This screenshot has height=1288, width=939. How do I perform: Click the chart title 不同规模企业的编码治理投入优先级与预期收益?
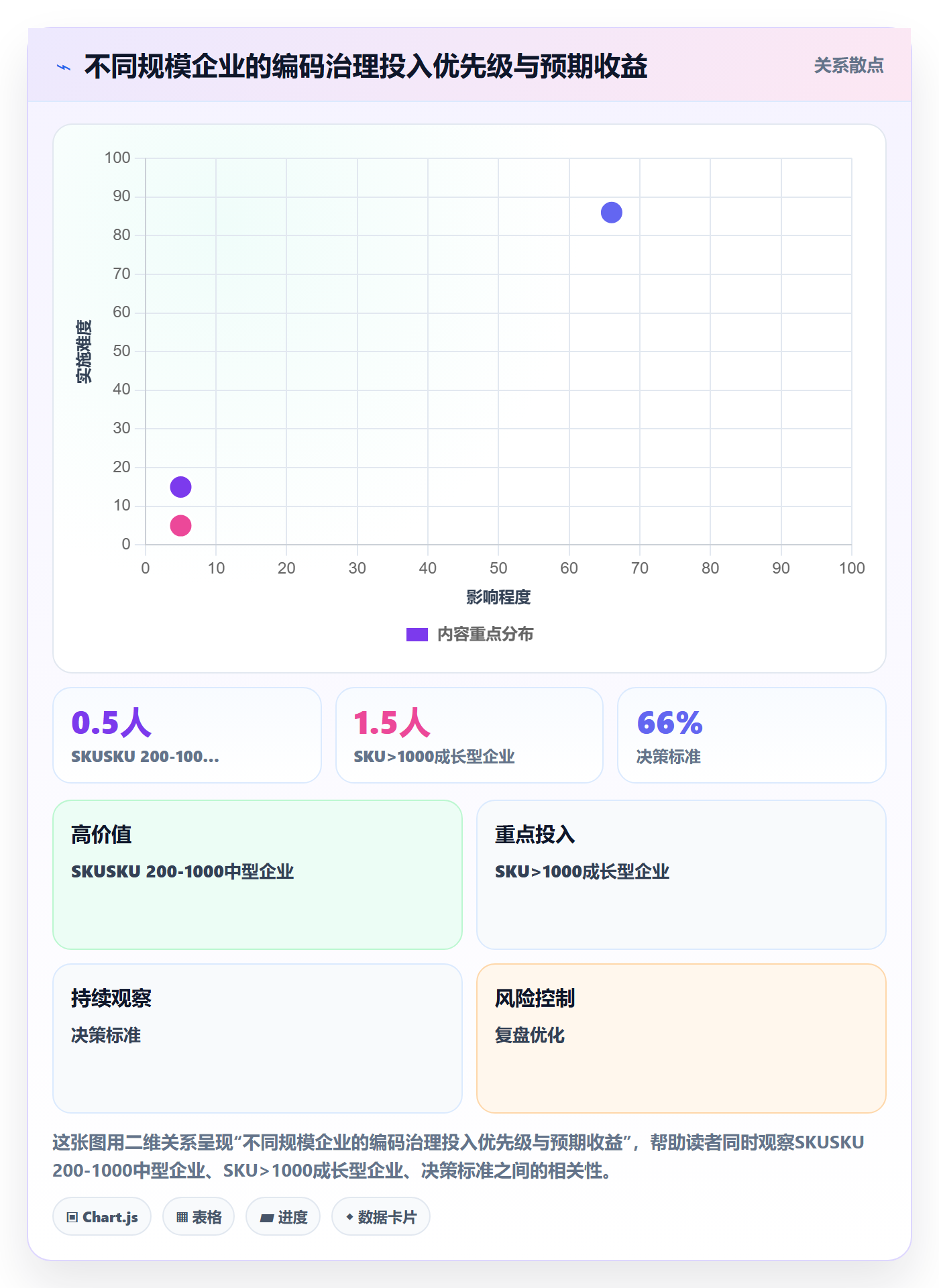[366, 66]
